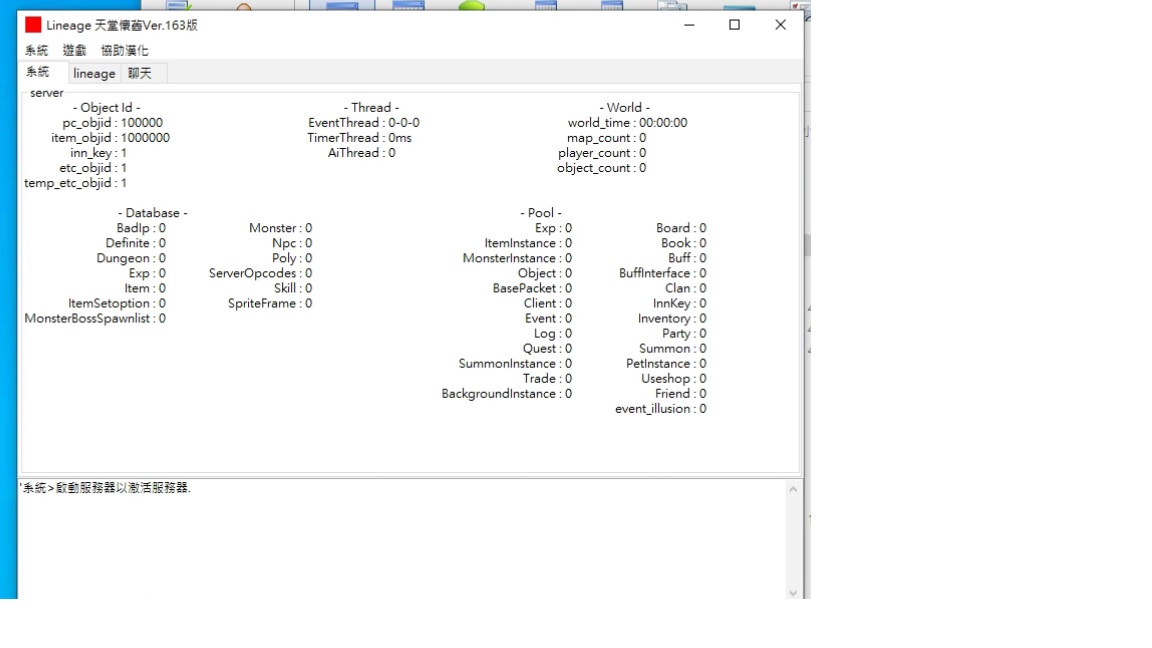The image size is (1152, 648).
Task: Click the Npc : 0 database entry
Action: (x=292, y=243)
